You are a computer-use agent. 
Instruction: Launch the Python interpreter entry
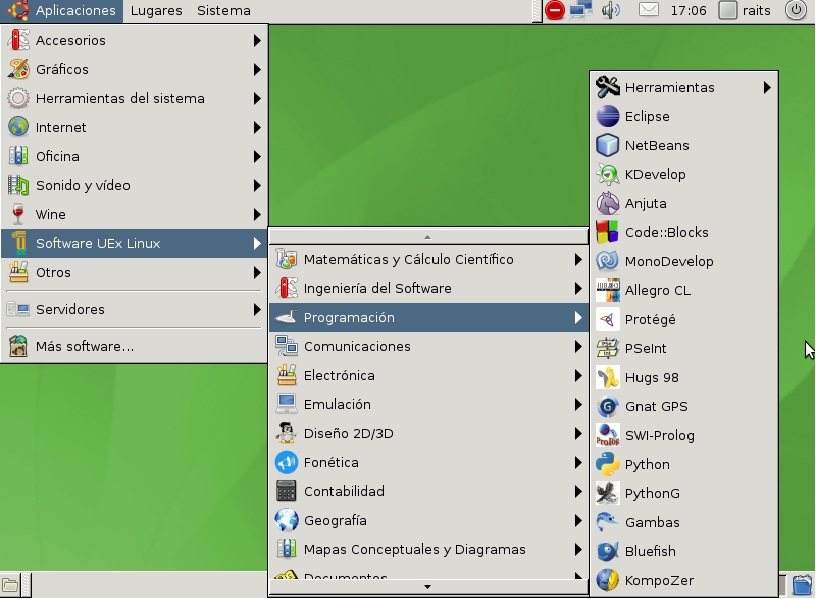coord(647,464)
